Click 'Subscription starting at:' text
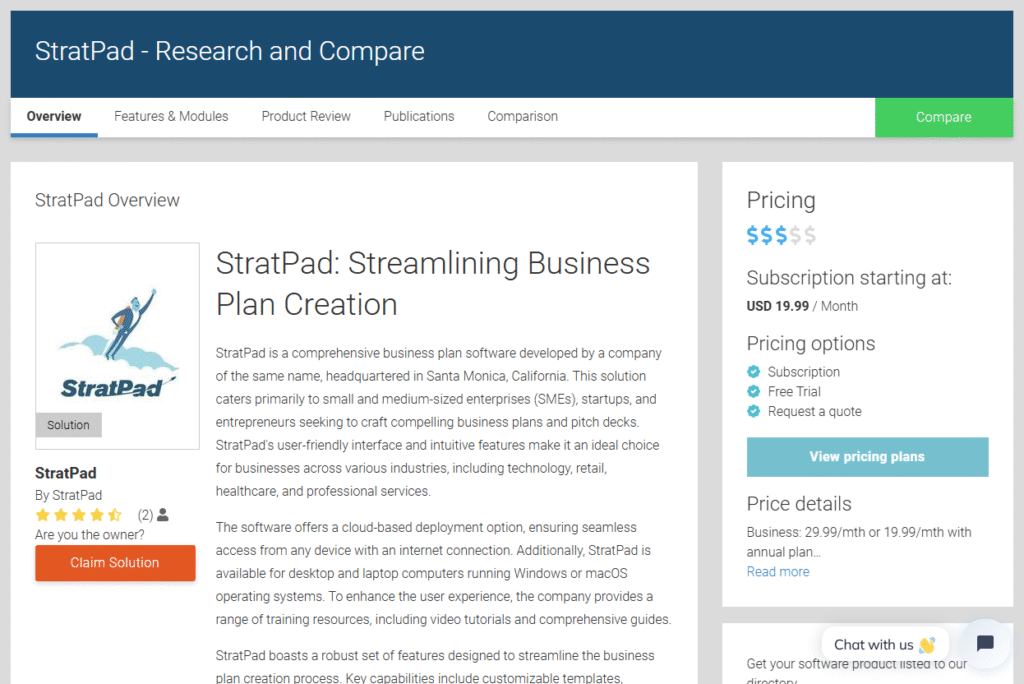 (x=849, y=278)
